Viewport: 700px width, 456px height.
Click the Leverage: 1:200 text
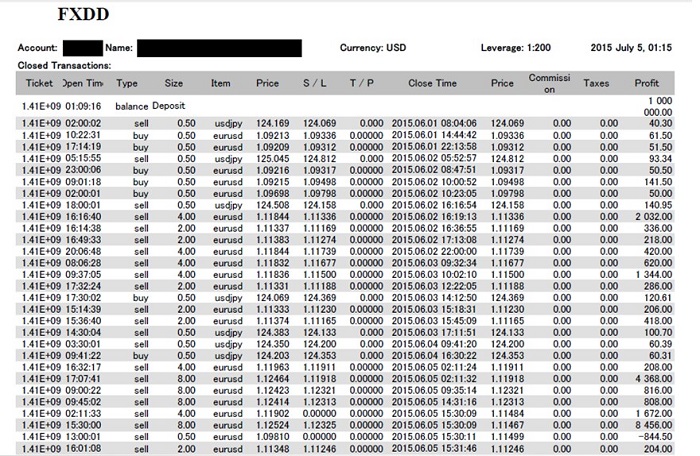[516, 48]
